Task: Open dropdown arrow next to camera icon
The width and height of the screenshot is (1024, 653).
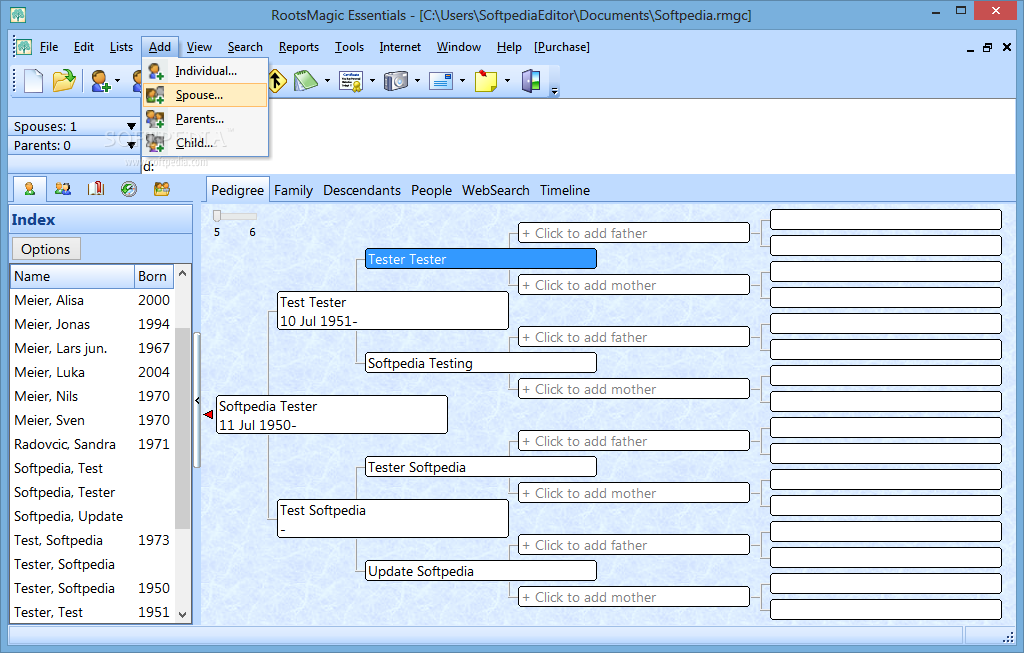Action: [x=417, y=81]
